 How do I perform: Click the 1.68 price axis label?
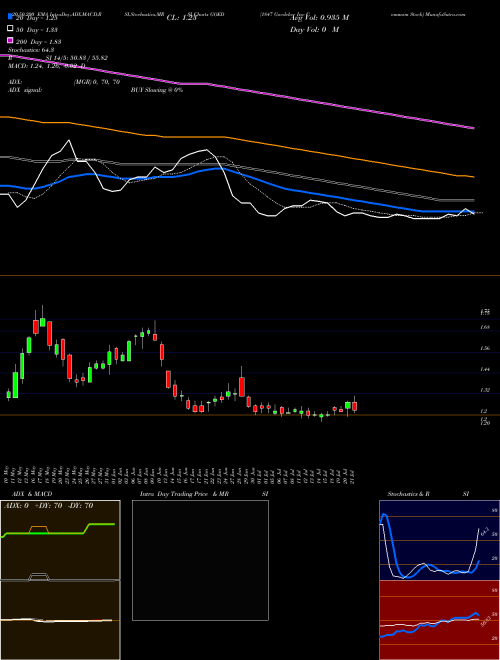(x=484, y=327)
